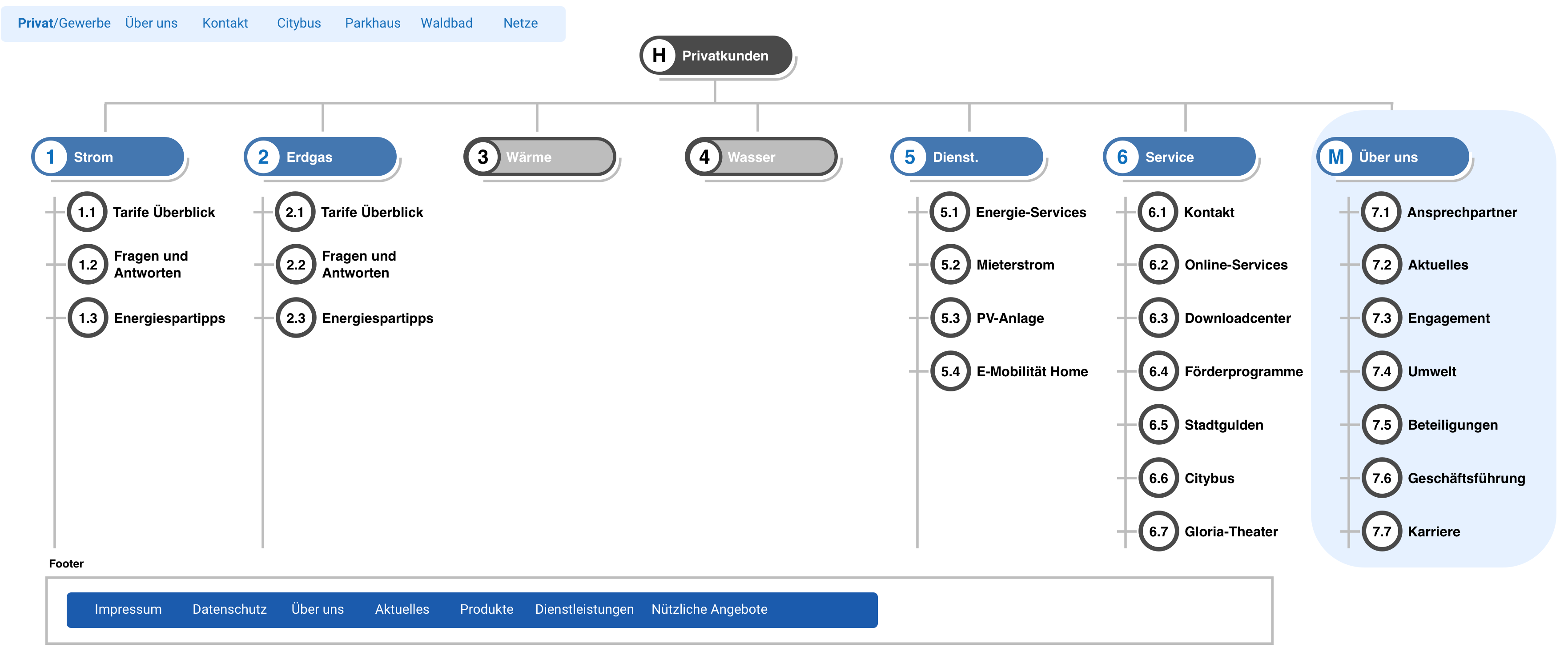Viewport: 1568px width, 660px height.
Task: Click the number 1 circle beside Strom
Action: pyautogui.click(x=51, y=157)
